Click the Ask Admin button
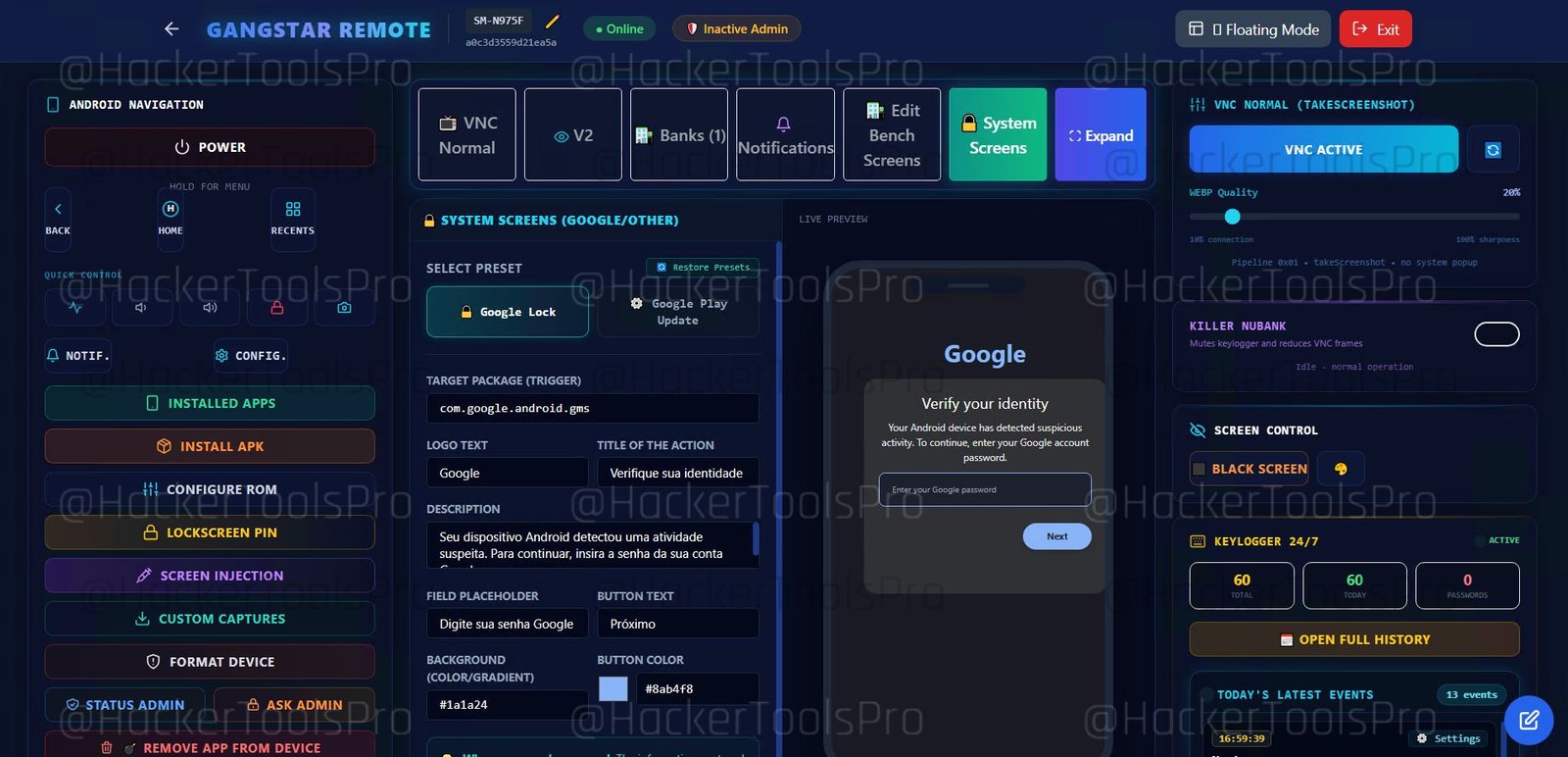This screenshot has height=757, width=1568. 294,705
